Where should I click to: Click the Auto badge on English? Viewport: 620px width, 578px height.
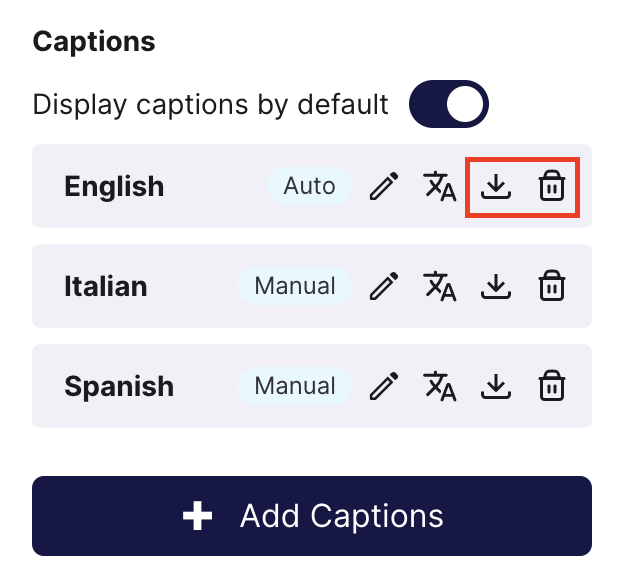pyautogui.click(x=310, y=186)
